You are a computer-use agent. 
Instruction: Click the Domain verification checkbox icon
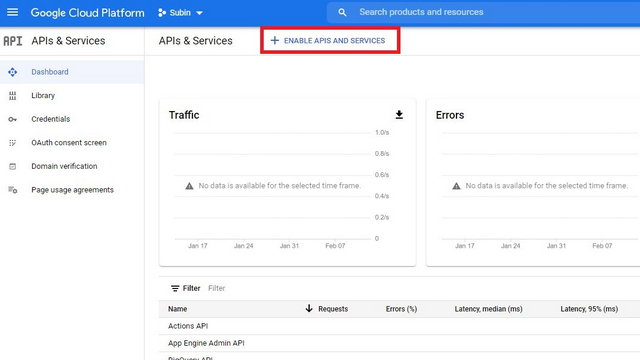tap(13, 166)
